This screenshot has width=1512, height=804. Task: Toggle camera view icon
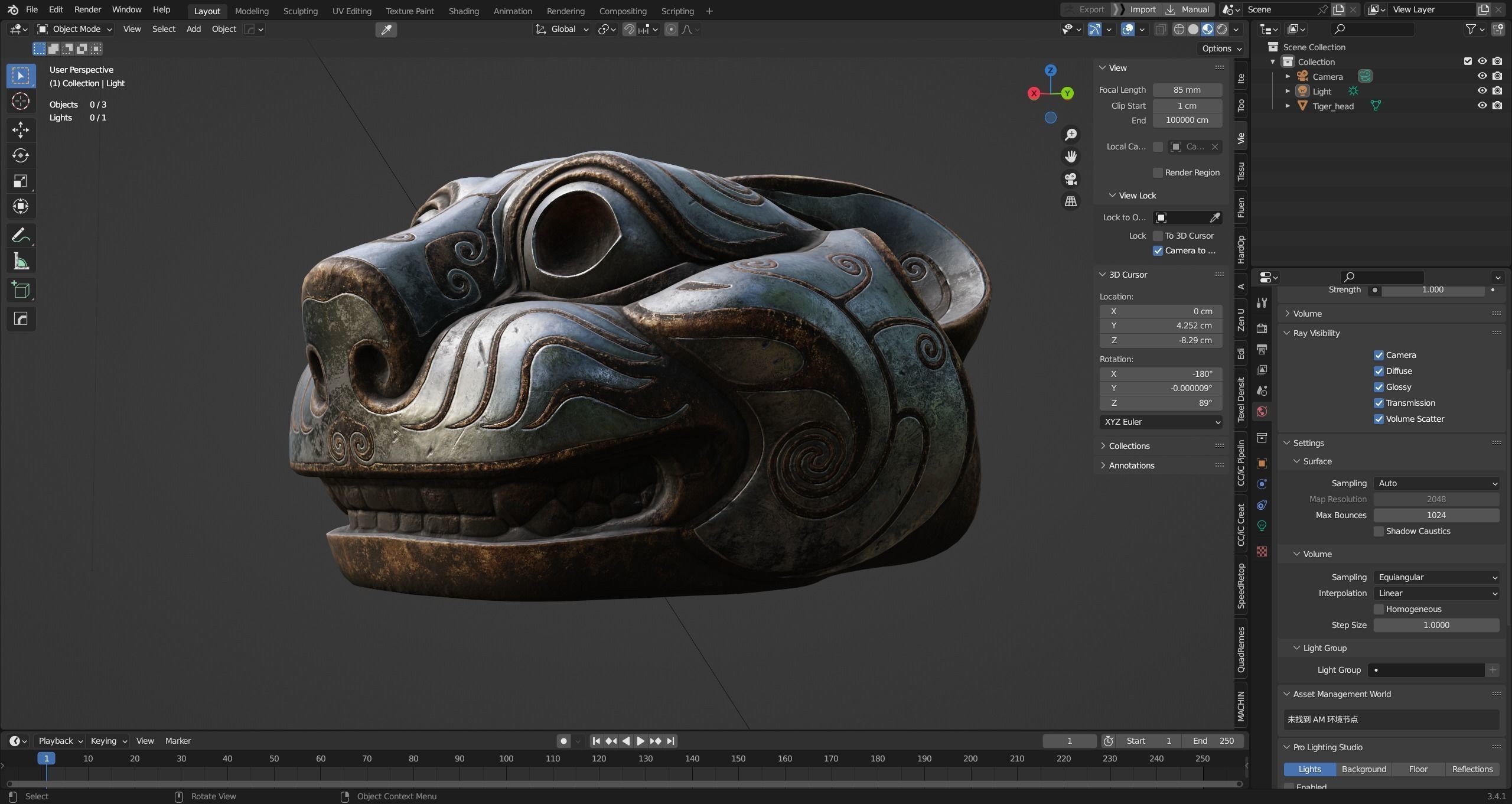1070,179
